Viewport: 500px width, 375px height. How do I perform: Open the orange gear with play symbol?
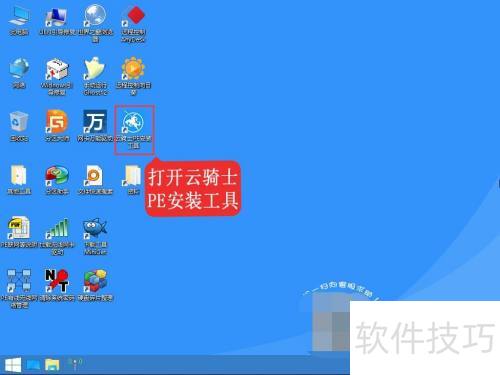click(x=133, y=68)
